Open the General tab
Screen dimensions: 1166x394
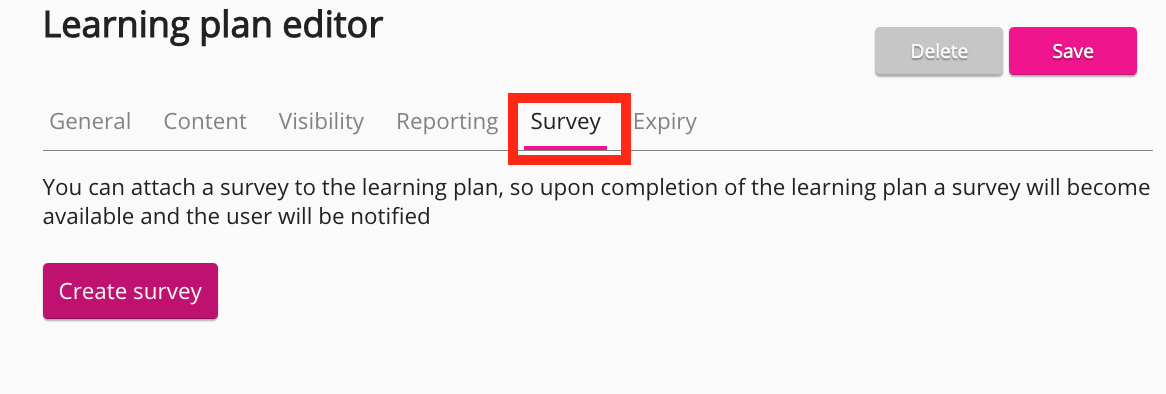click(90, 121)
